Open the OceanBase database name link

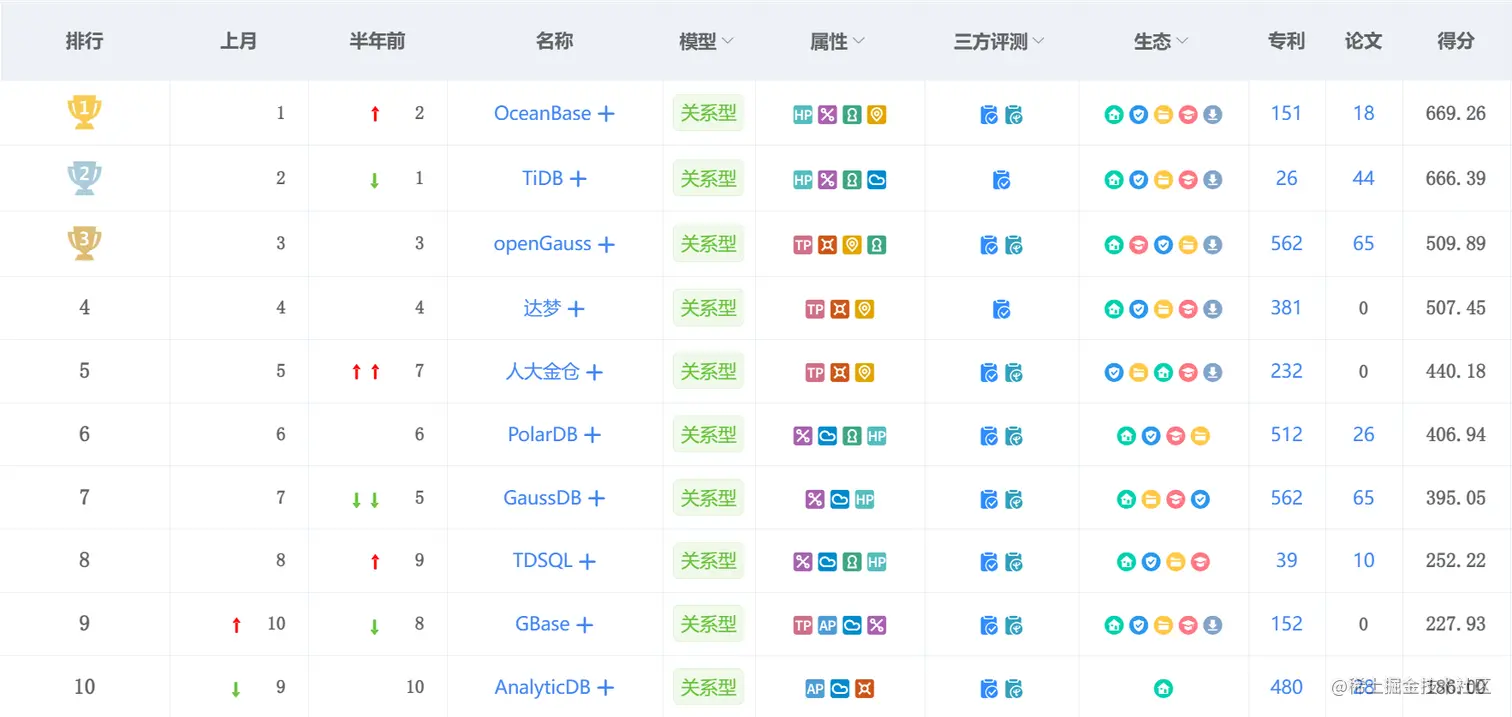pyautogui.click(x=542, y=114)
